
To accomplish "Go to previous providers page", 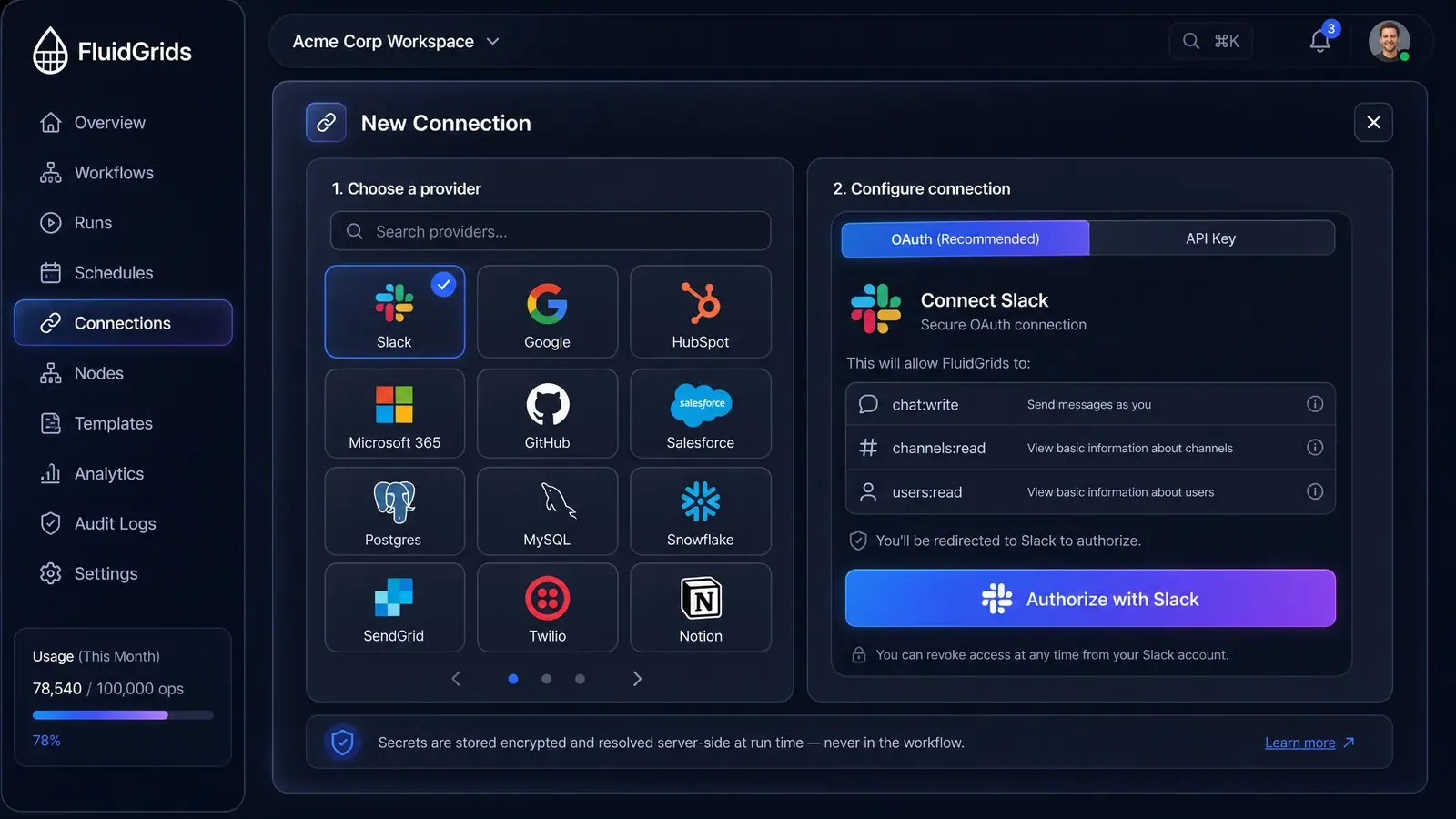I will pyautogui.click(x=456, y=679).
